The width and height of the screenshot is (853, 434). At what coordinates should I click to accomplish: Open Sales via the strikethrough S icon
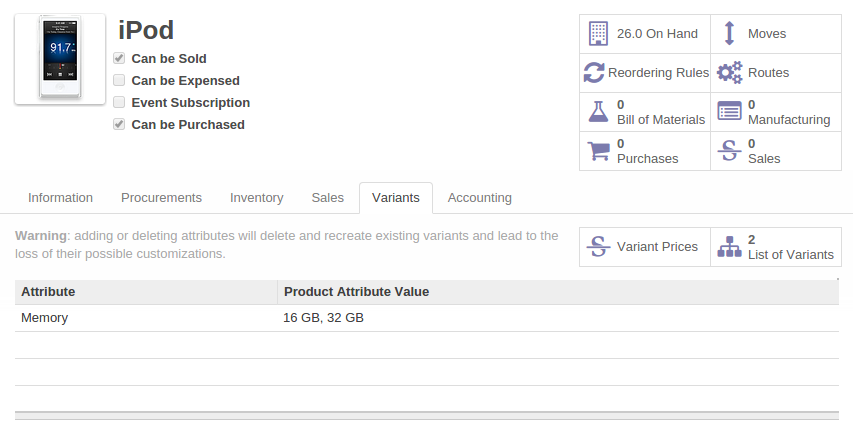pos(730,151)
